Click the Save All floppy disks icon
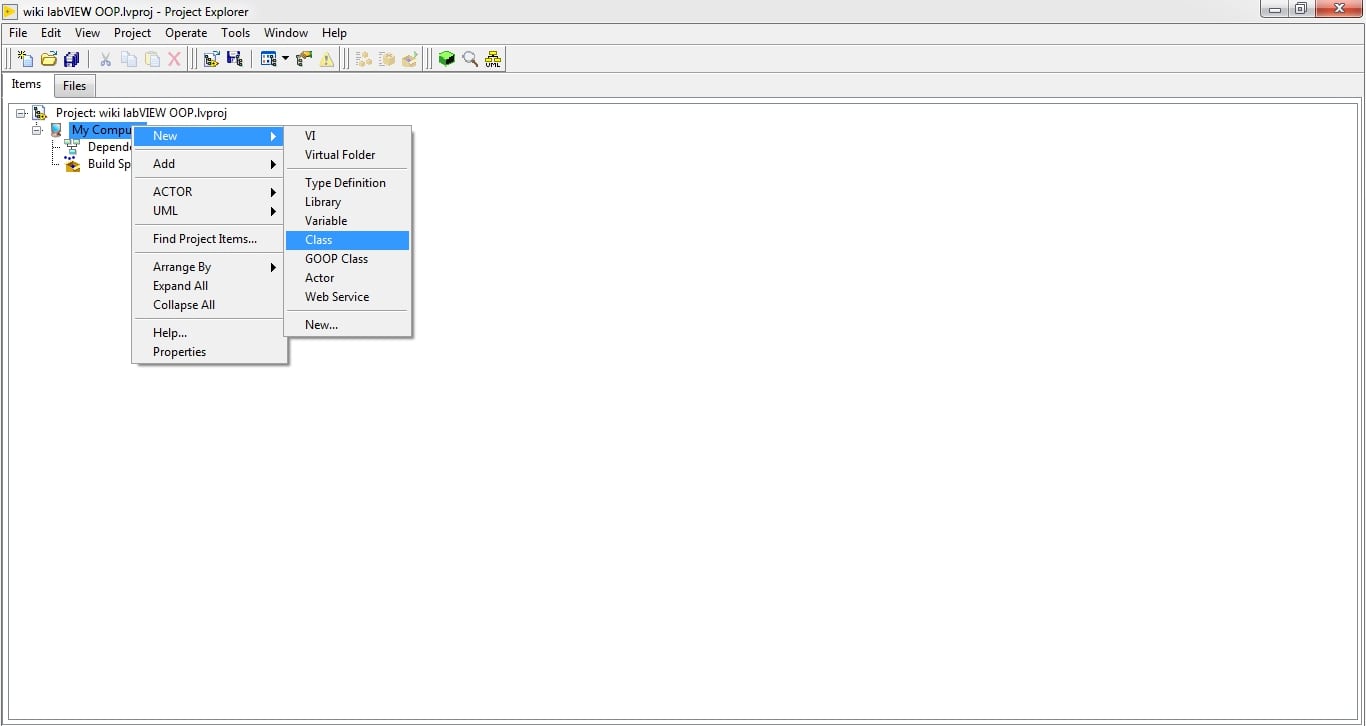 point(71,59)
